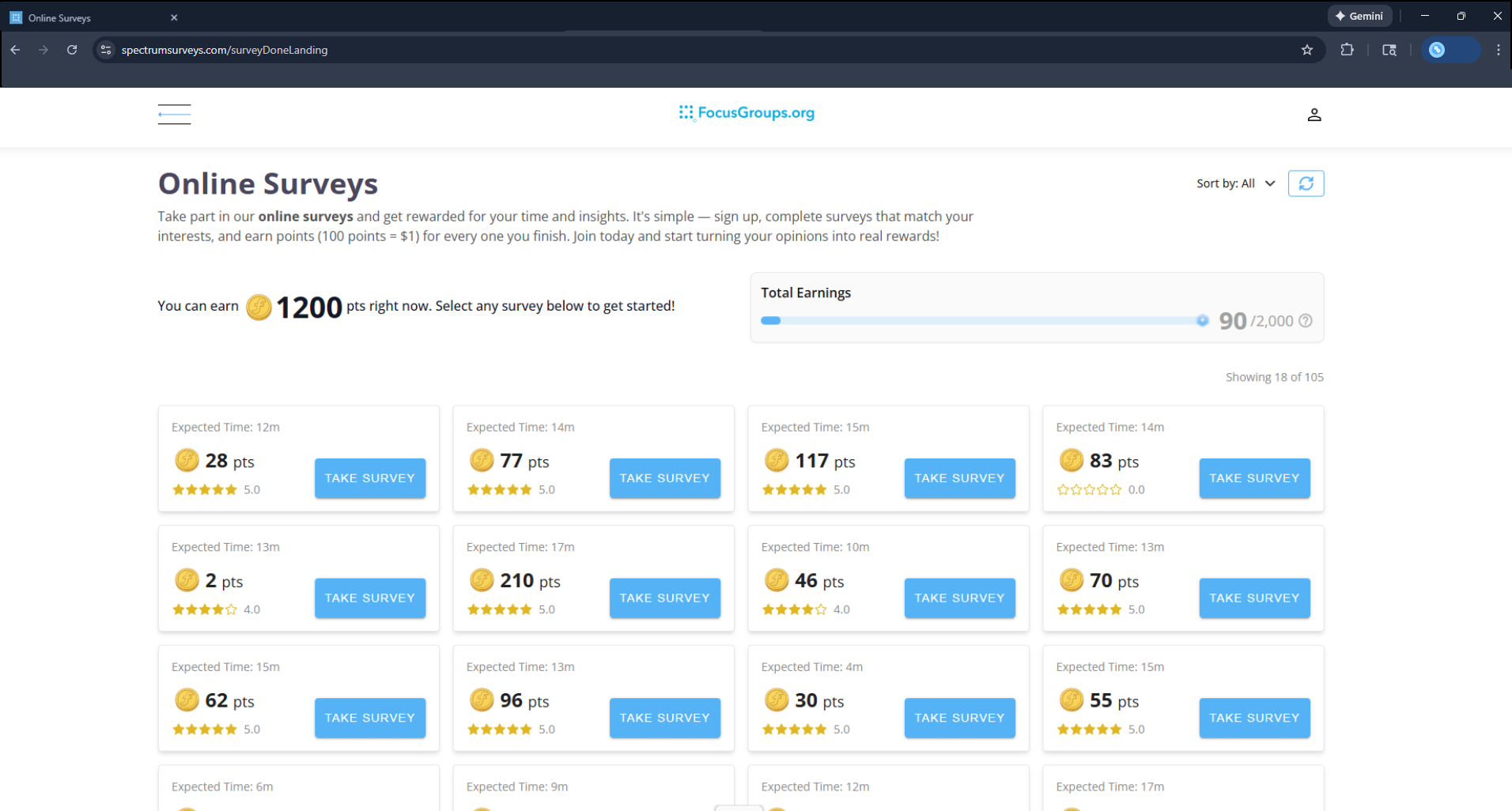Refresh the survey list with the refresh icon

(x=1306, y=183)
